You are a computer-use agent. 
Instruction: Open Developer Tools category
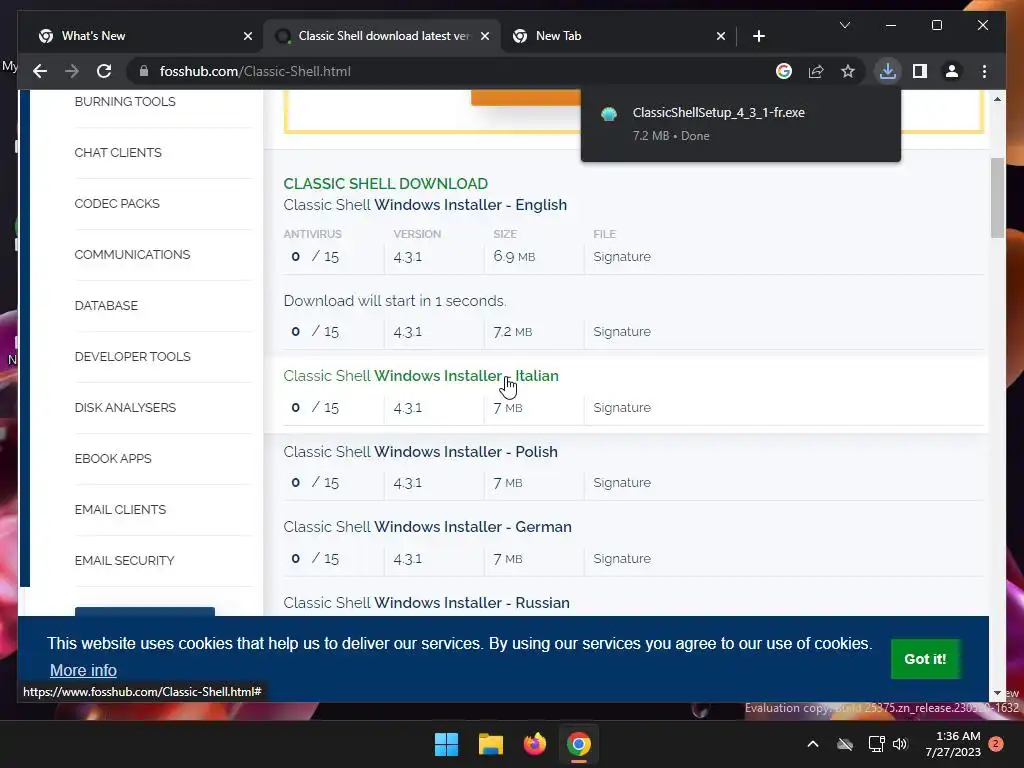pos(133,357)
